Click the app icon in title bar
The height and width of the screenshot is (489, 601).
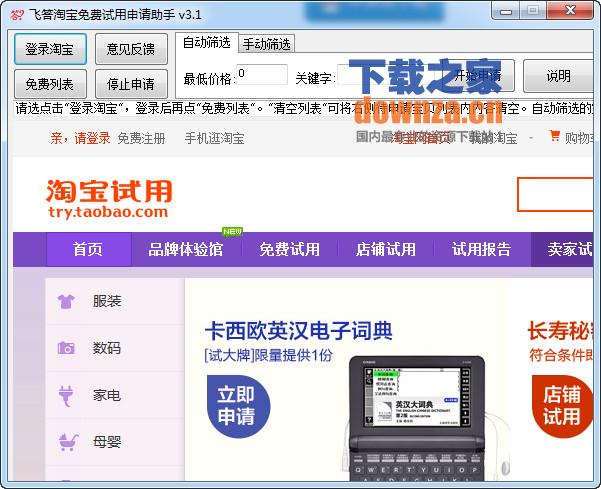pos(17,15)
